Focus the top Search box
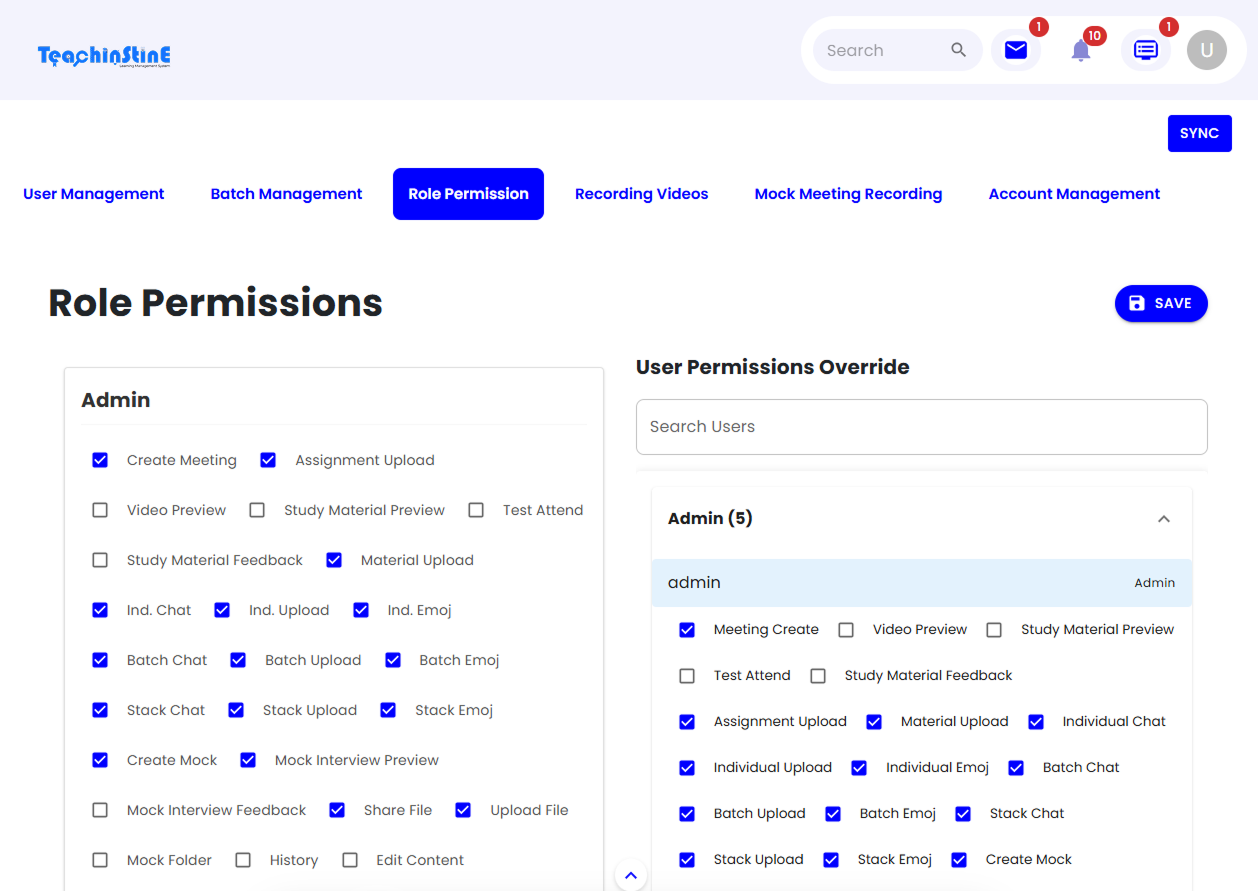1258x894 pixels. 880,50
